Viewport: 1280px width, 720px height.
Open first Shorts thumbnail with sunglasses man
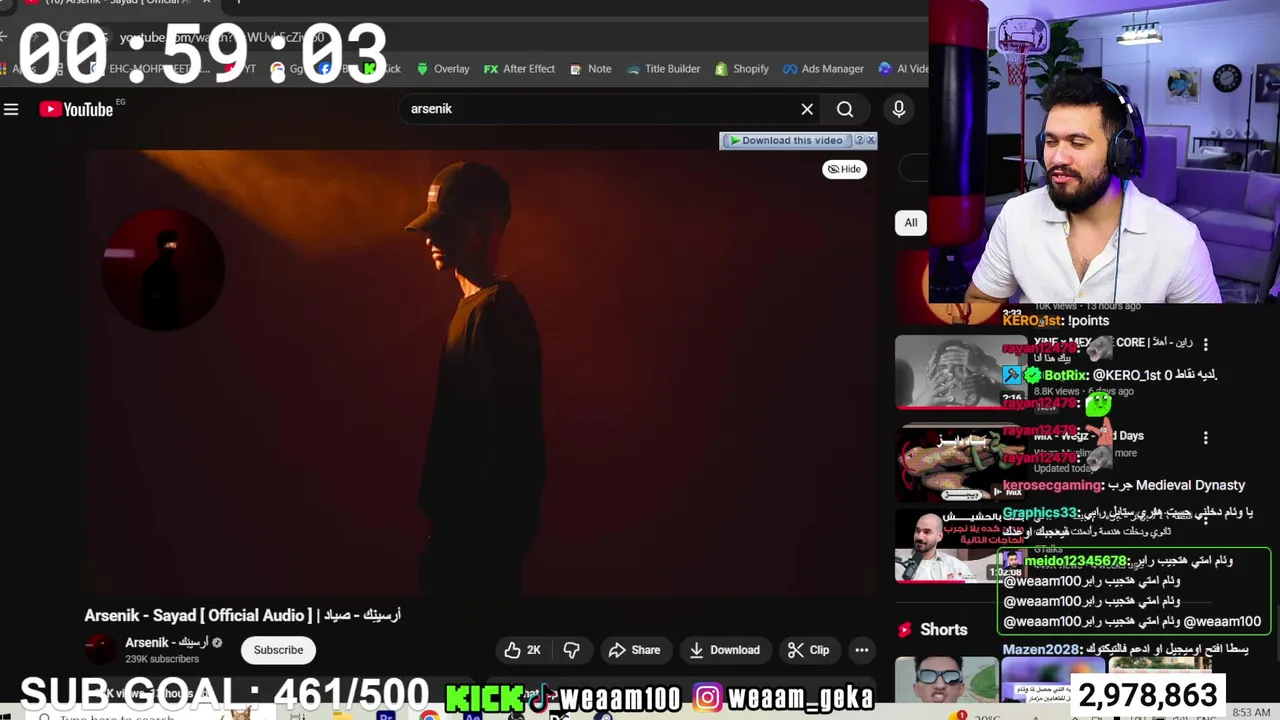tap(946, 680)
